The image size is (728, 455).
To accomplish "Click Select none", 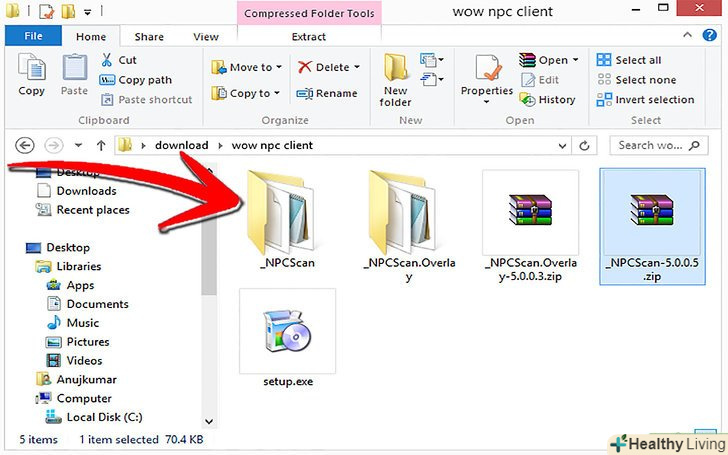I will tap(637, 80).
